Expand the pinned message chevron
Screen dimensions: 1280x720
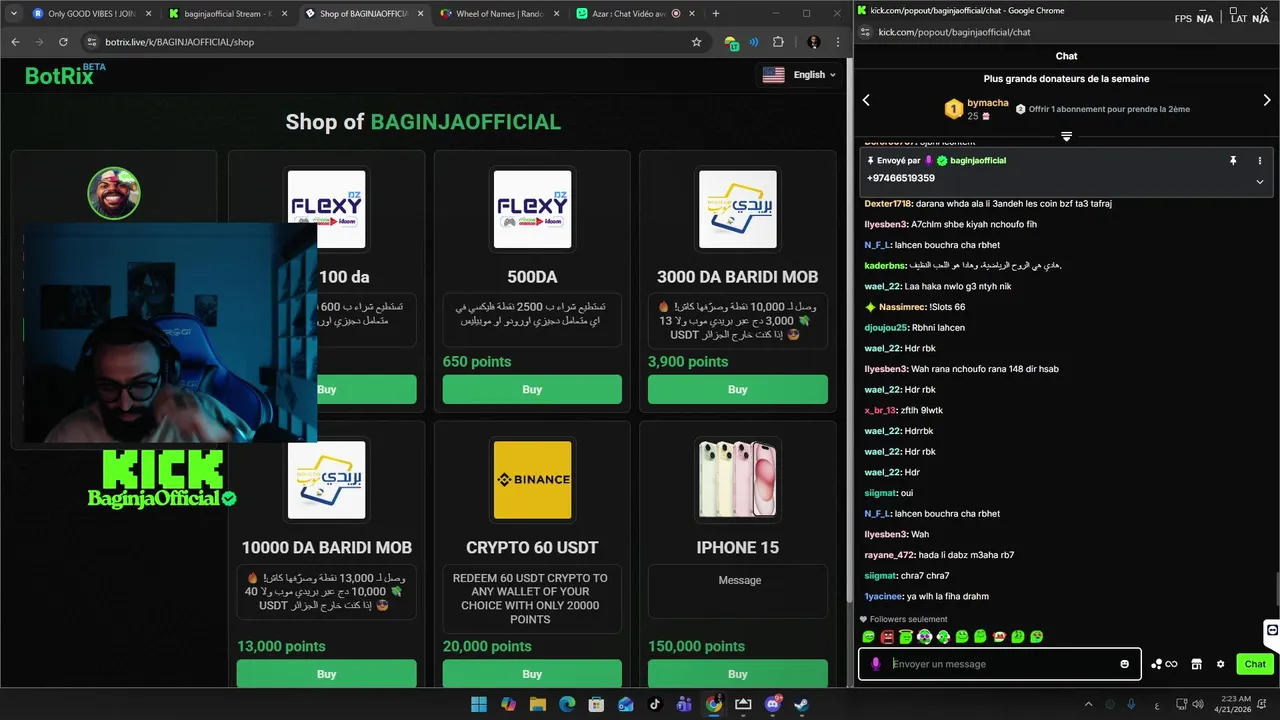coord(1260,181)
